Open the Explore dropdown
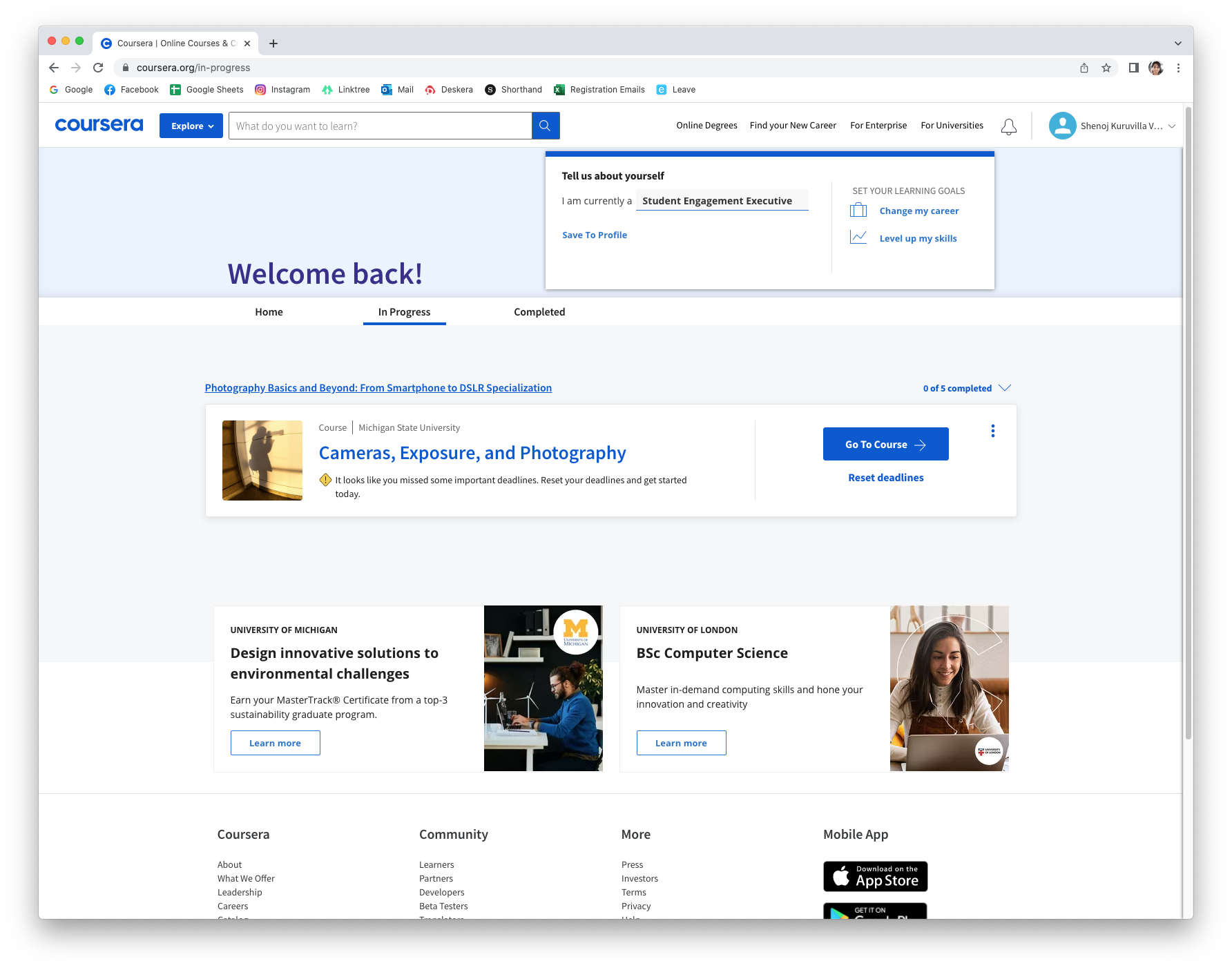 pos(191,126)
